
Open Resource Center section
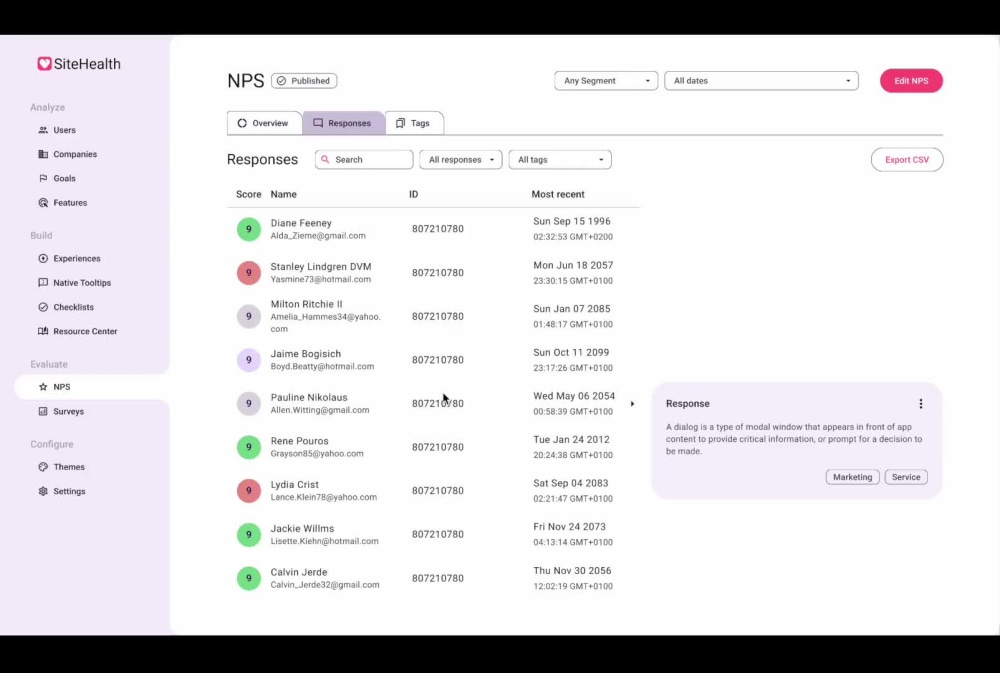point(78,331)
